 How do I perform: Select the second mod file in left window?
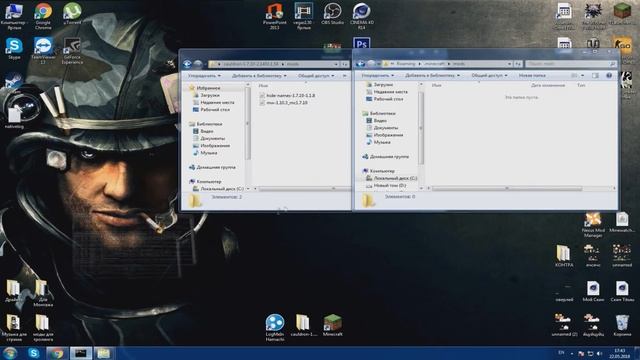[x=287, y=103]
